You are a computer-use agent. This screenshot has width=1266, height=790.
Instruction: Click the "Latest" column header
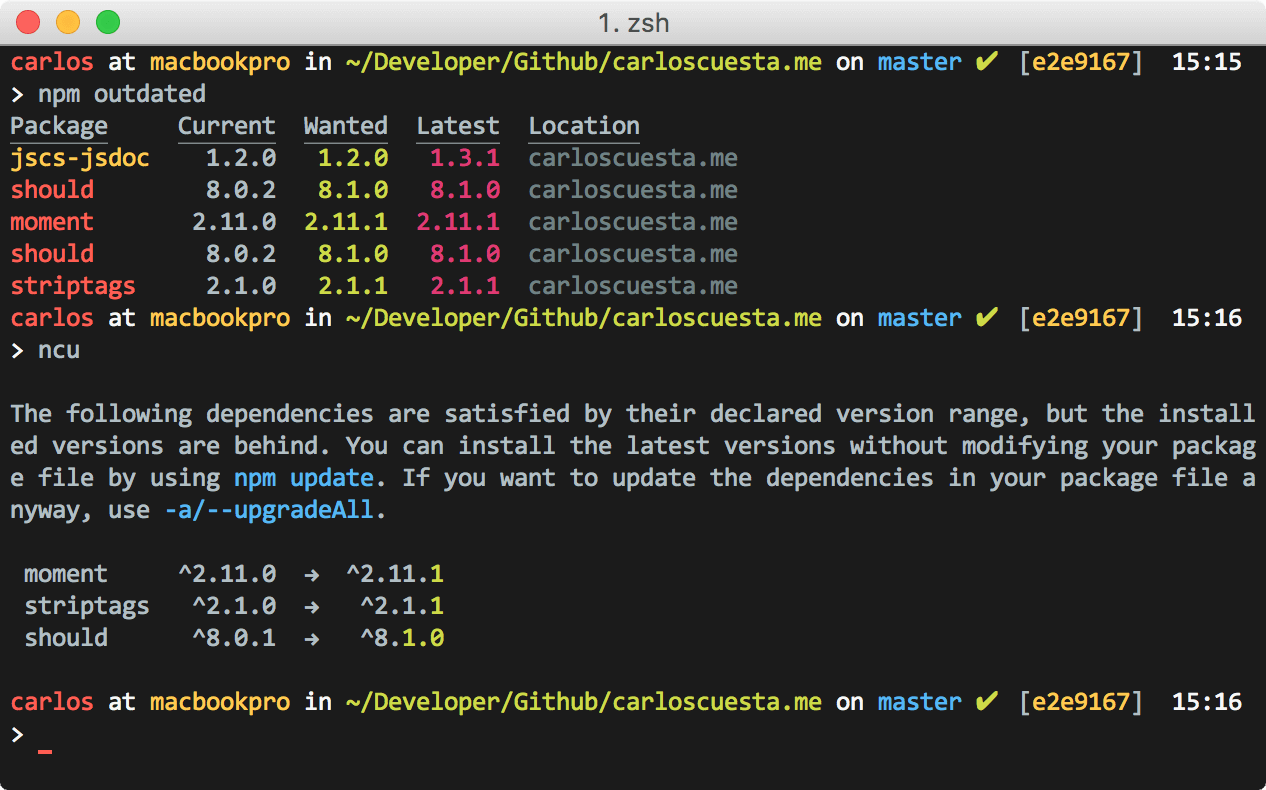click(x=458, y=127)
